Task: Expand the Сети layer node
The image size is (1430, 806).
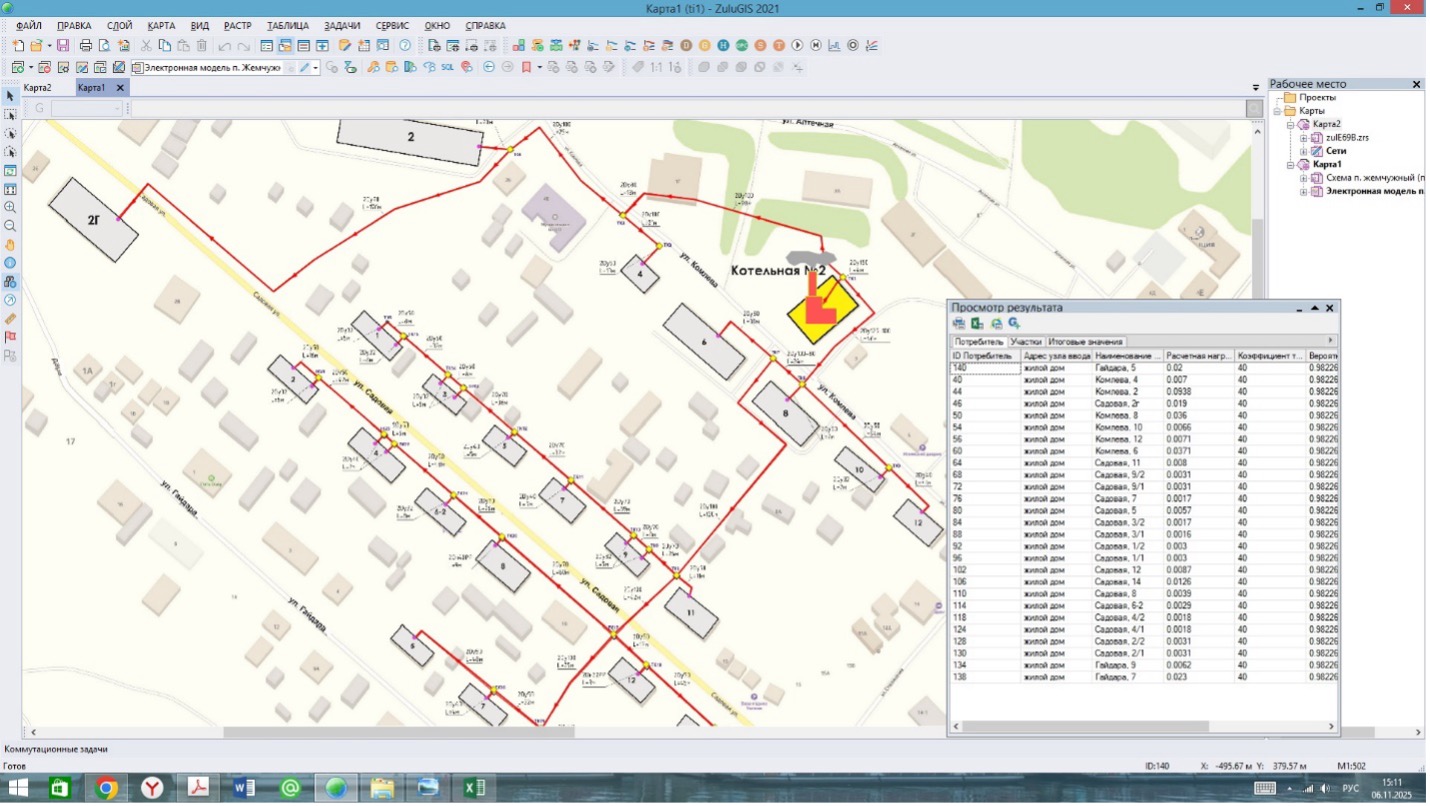Action: [1305, 151]
